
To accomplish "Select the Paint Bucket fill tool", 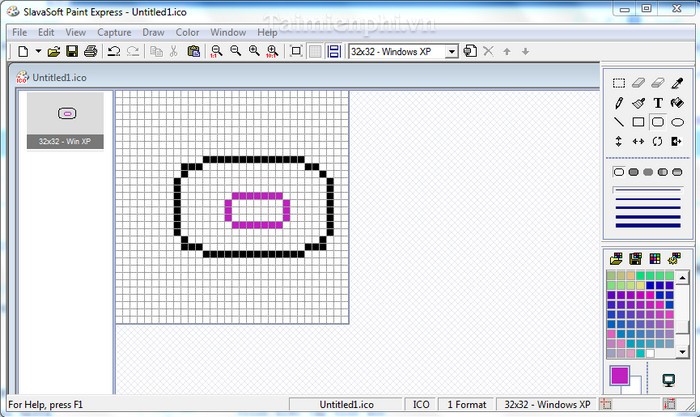I will click(x=677, y=103).
